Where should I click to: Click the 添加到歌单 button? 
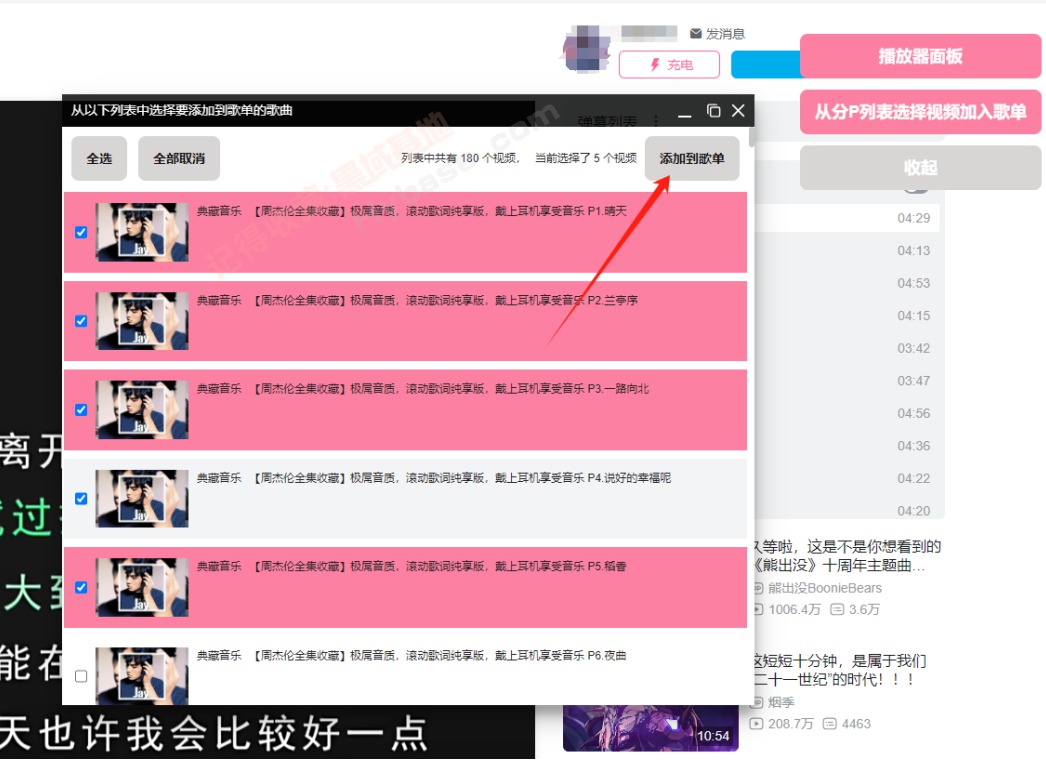[x=692, y=159]
